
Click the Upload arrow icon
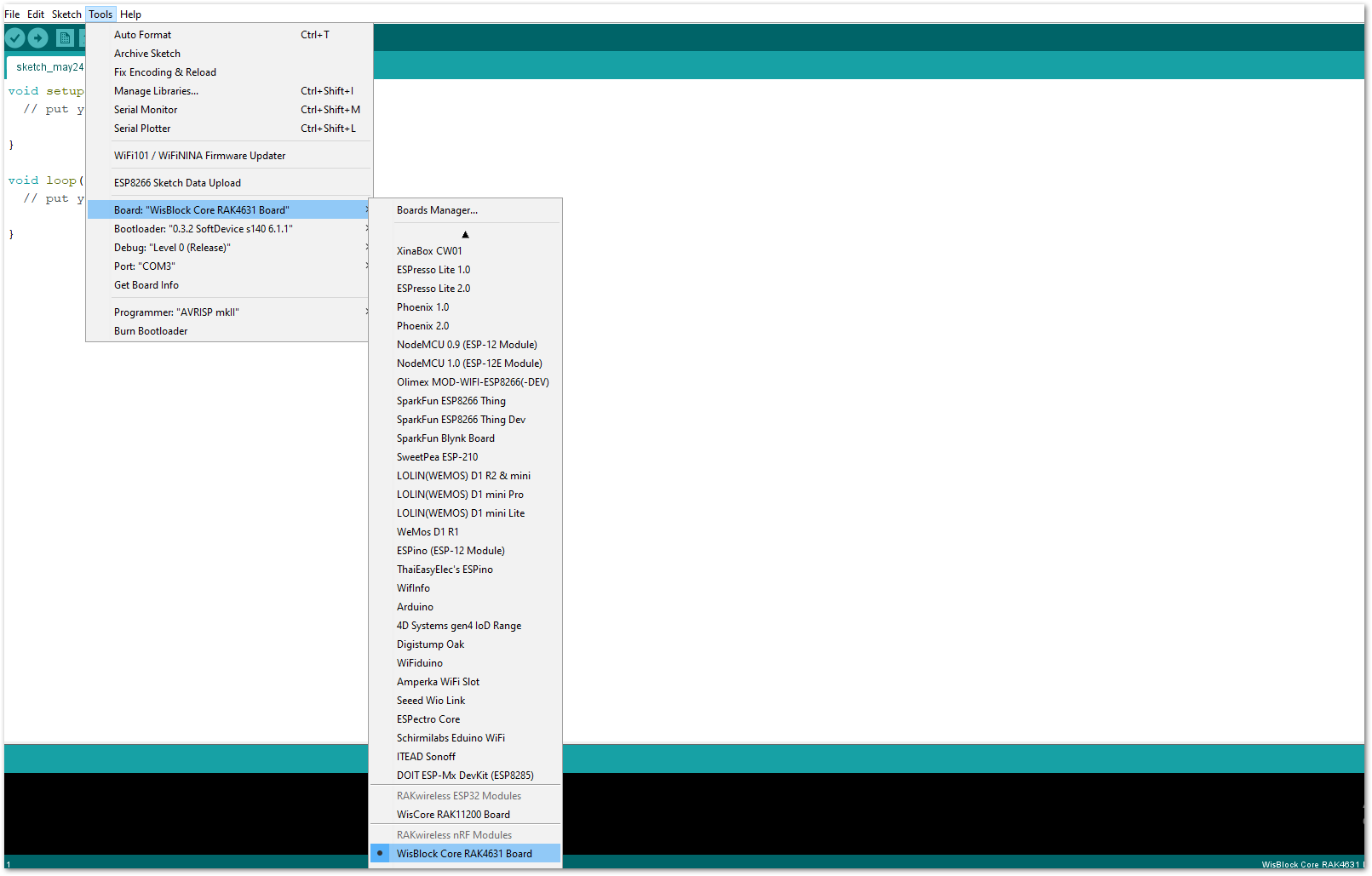point(37,37)
